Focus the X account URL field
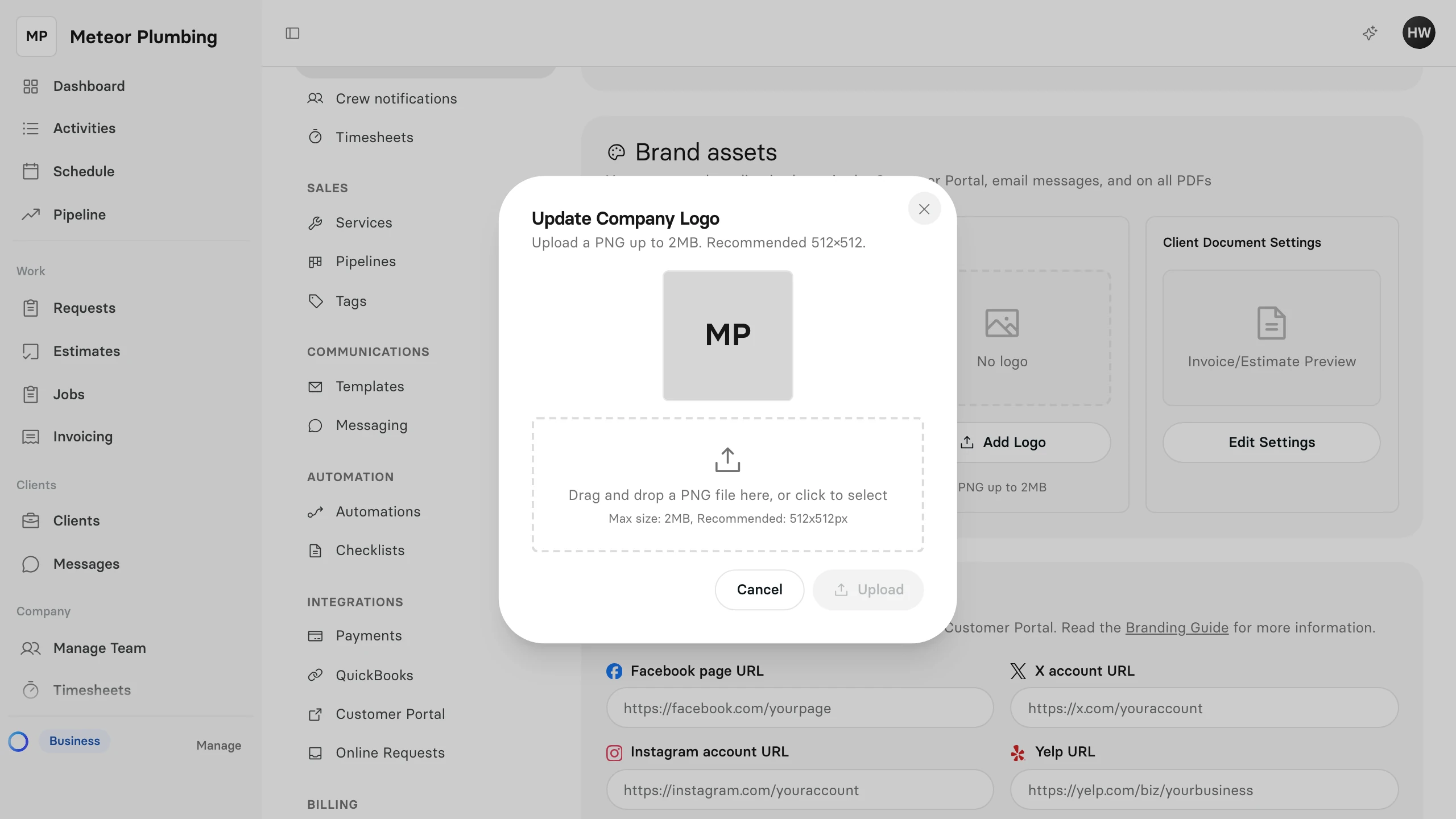This screenshot has width=1456, height=819. point(1204,708)
